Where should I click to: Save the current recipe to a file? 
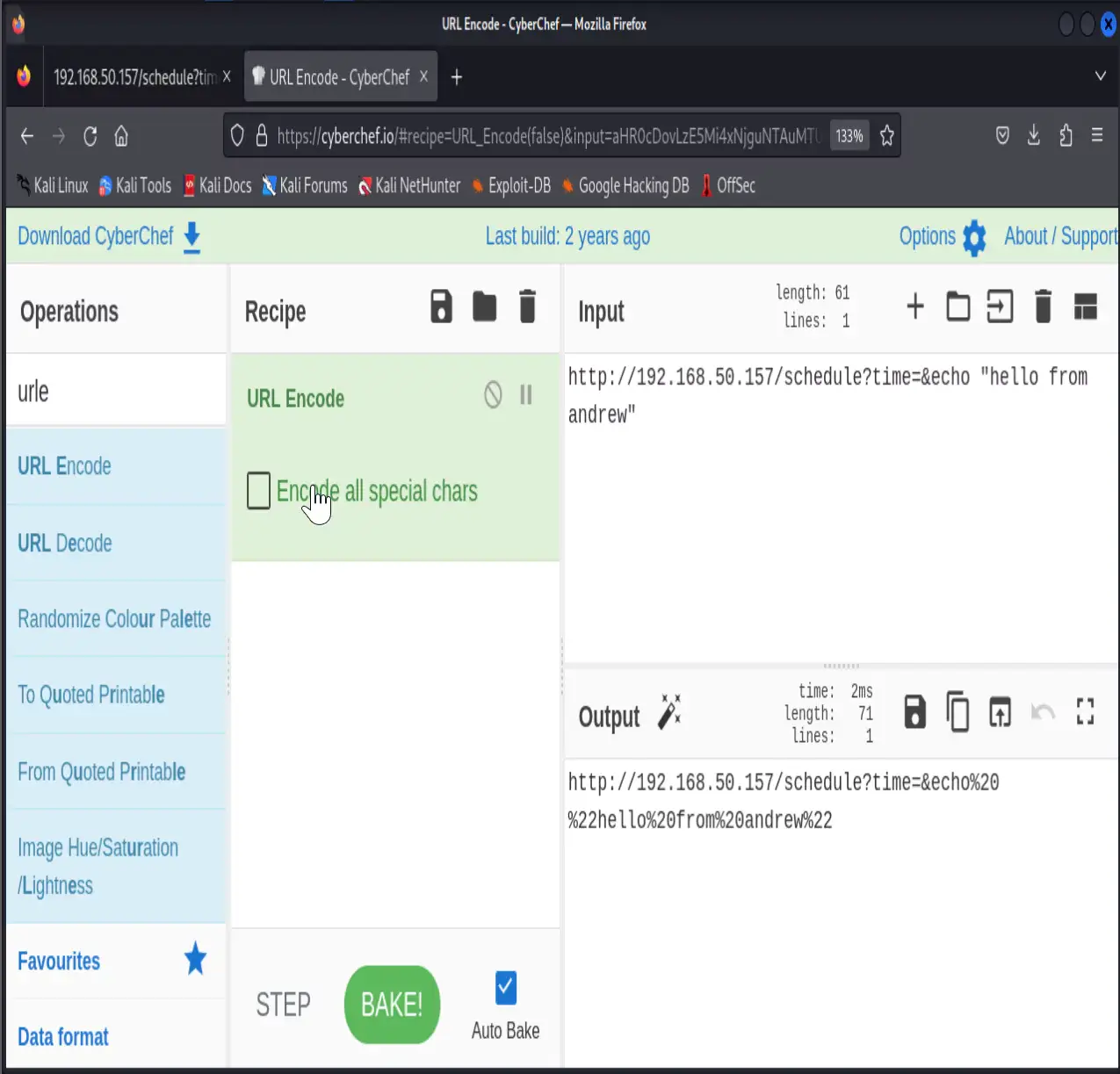click(441, 307)
